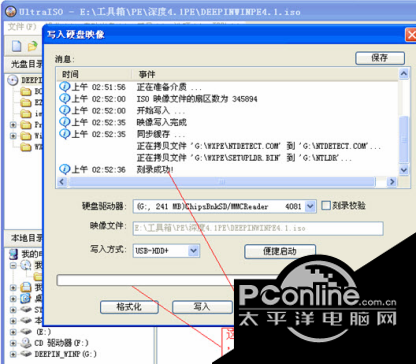Select the folder icon labeled BO in disc tree

click(26, 91)
